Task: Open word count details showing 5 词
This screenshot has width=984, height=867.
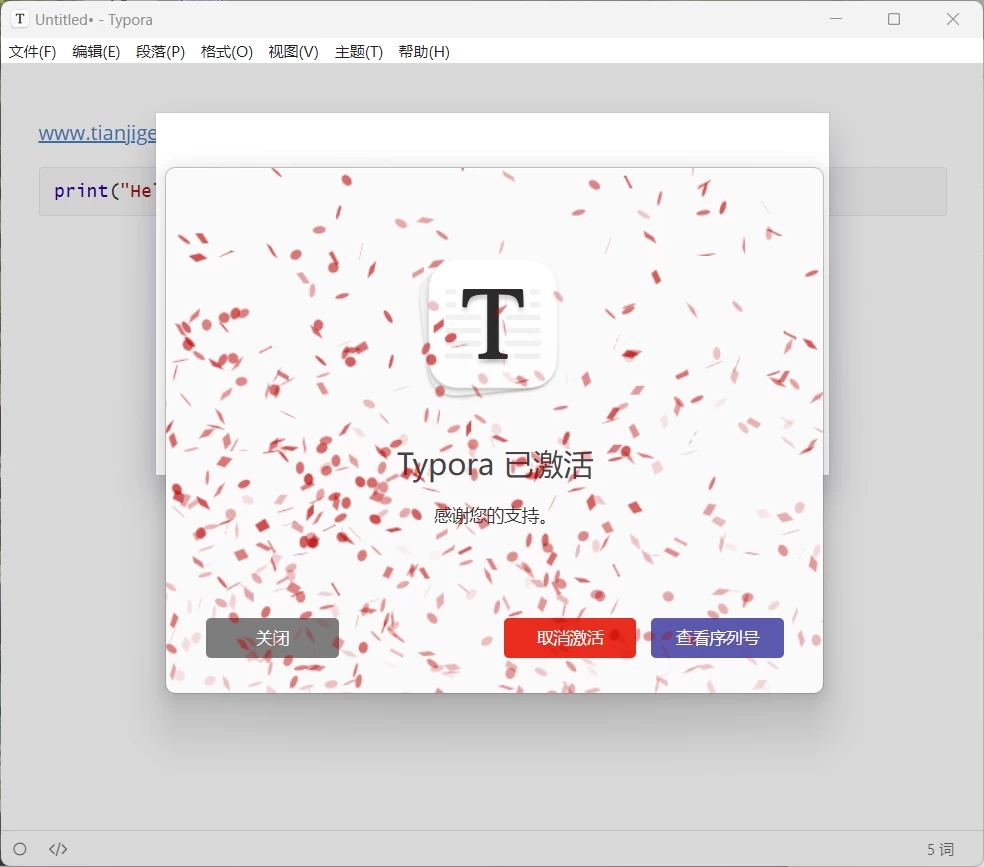Action: click(x=940, y=849)
